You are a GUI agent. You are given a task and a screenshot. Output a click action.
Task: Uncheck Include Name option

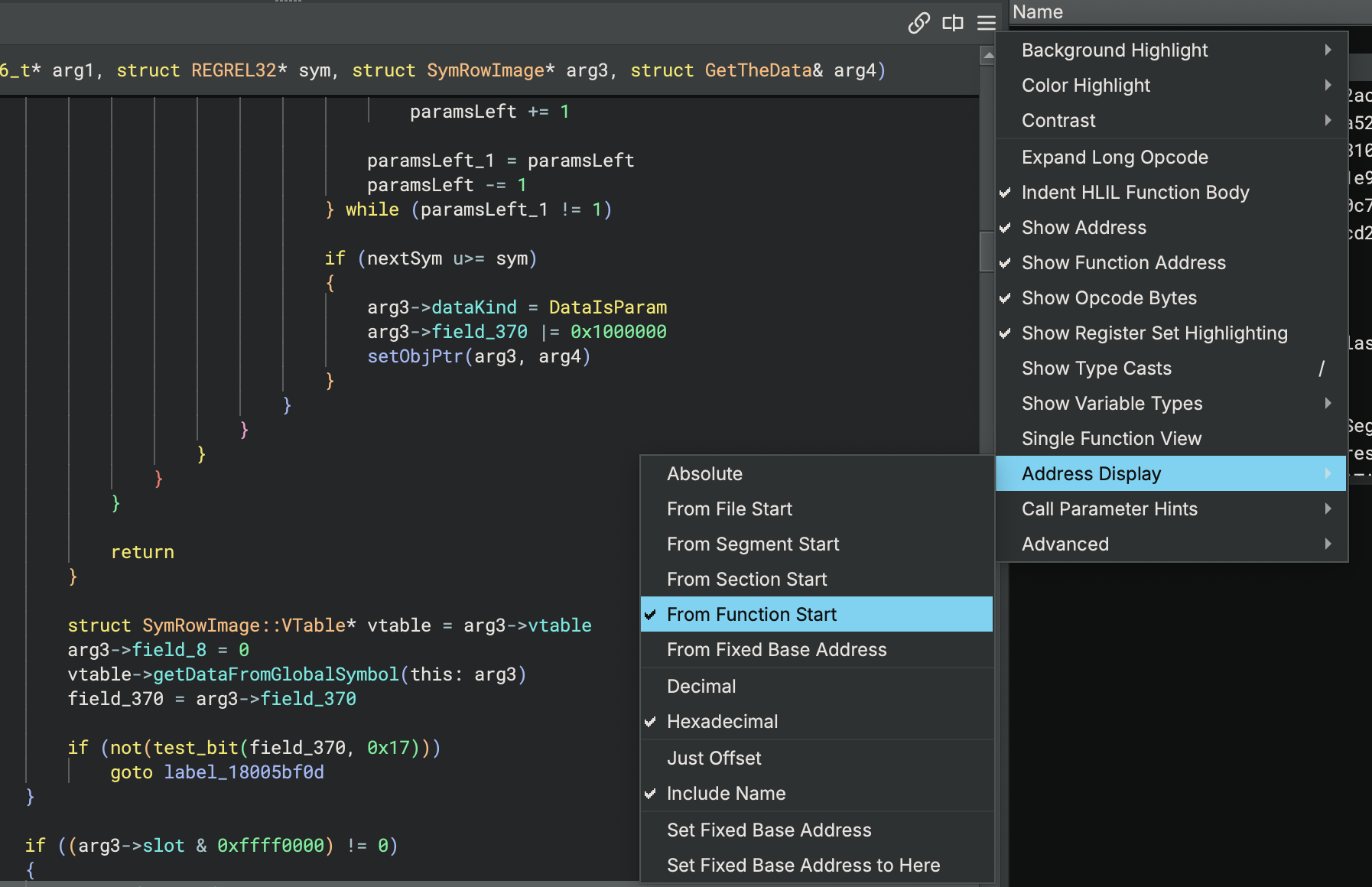tap(726, 794)
